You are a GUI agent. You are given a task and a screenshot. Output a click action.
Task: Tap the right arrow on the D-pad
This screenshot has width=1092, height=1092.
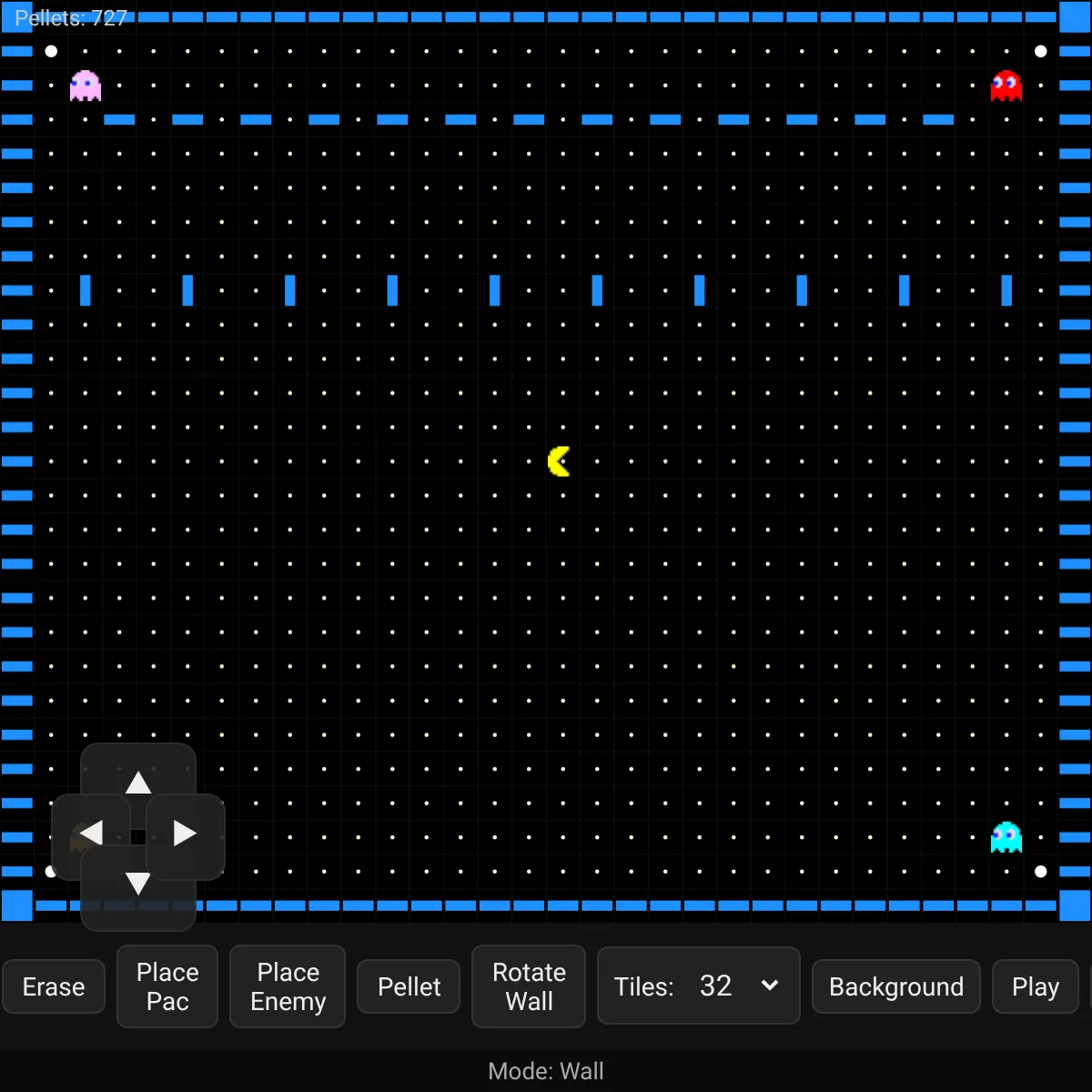click(185, 833)
